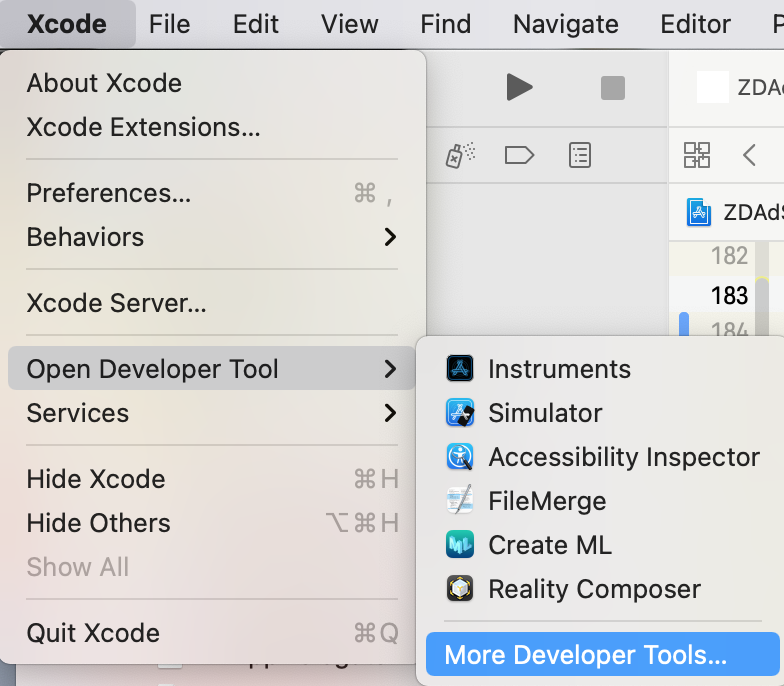This screenshot has height=686, width=784.
Task: Choose About Xcode
Action: coord(212,83)
